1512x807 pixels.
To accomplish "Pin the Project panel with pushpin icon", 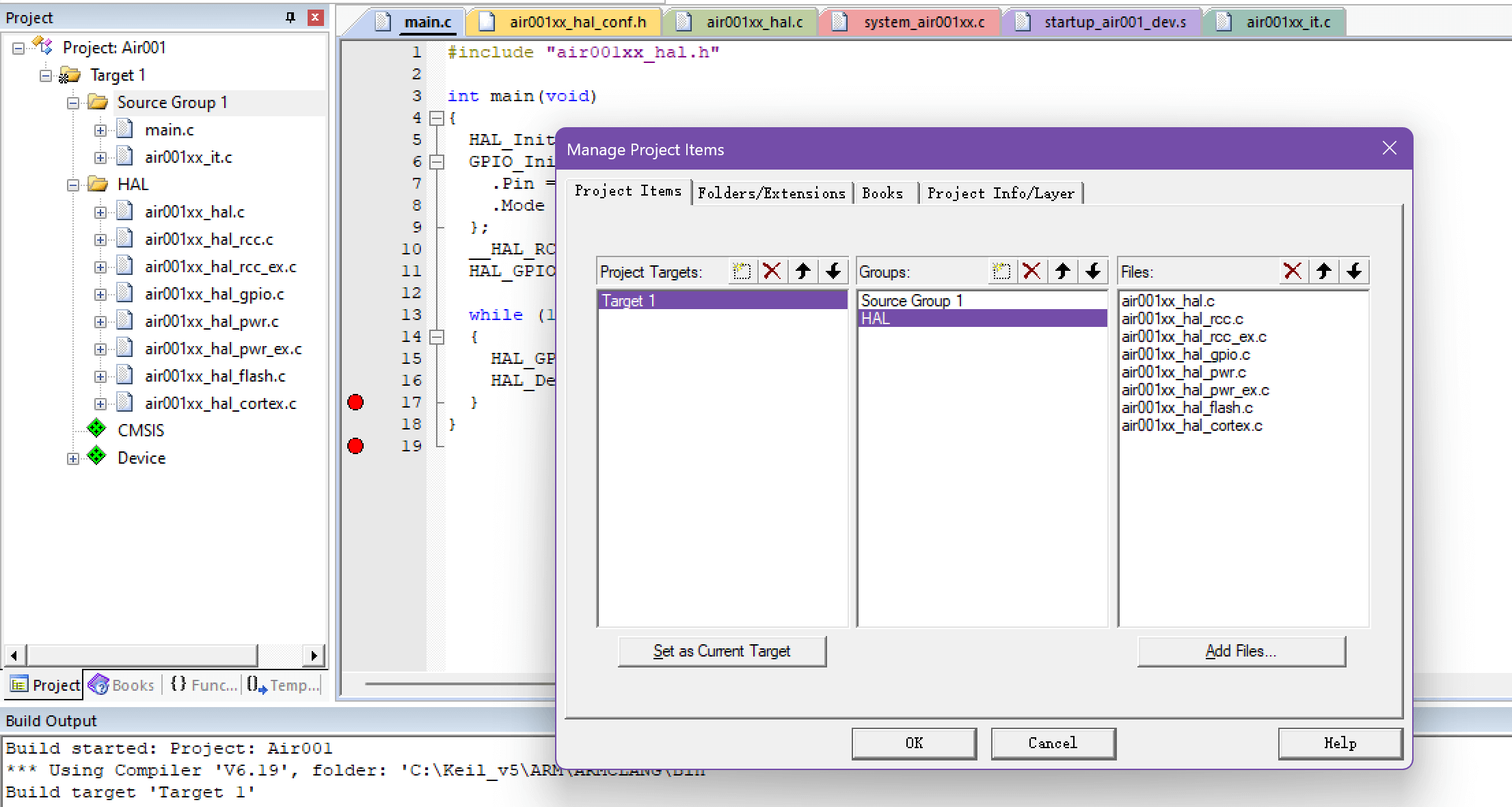I will coord(291,18).
